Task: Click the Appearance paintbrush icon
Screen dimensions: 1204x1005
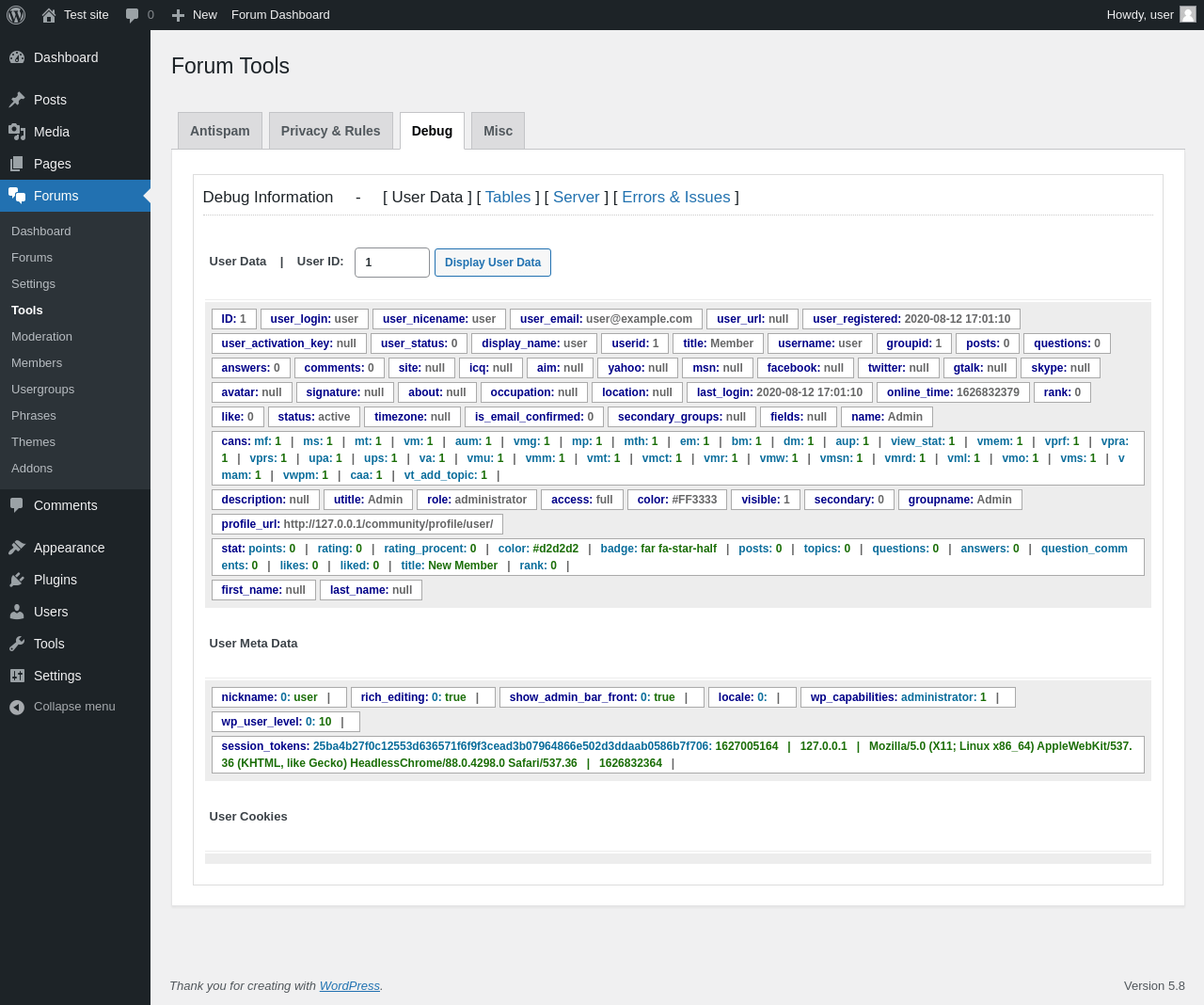Action: (x=17, y=548)
